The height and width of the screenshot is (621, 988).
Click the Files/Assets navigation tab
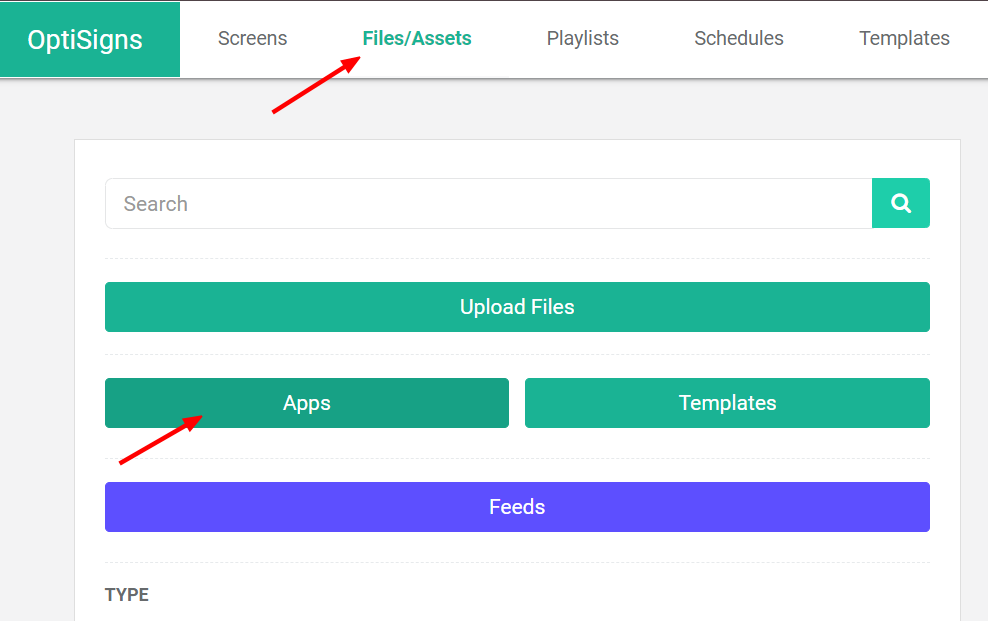coord(417,38)
